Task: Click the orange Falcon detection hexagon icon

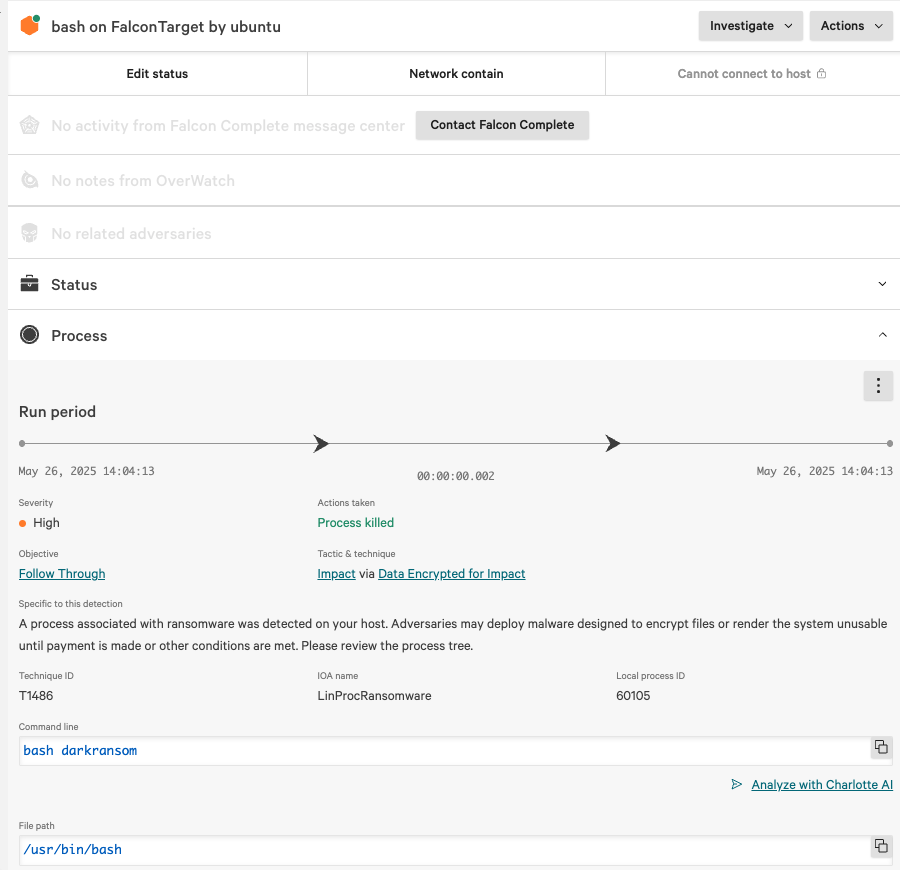Action: click(x=30, y=26)
